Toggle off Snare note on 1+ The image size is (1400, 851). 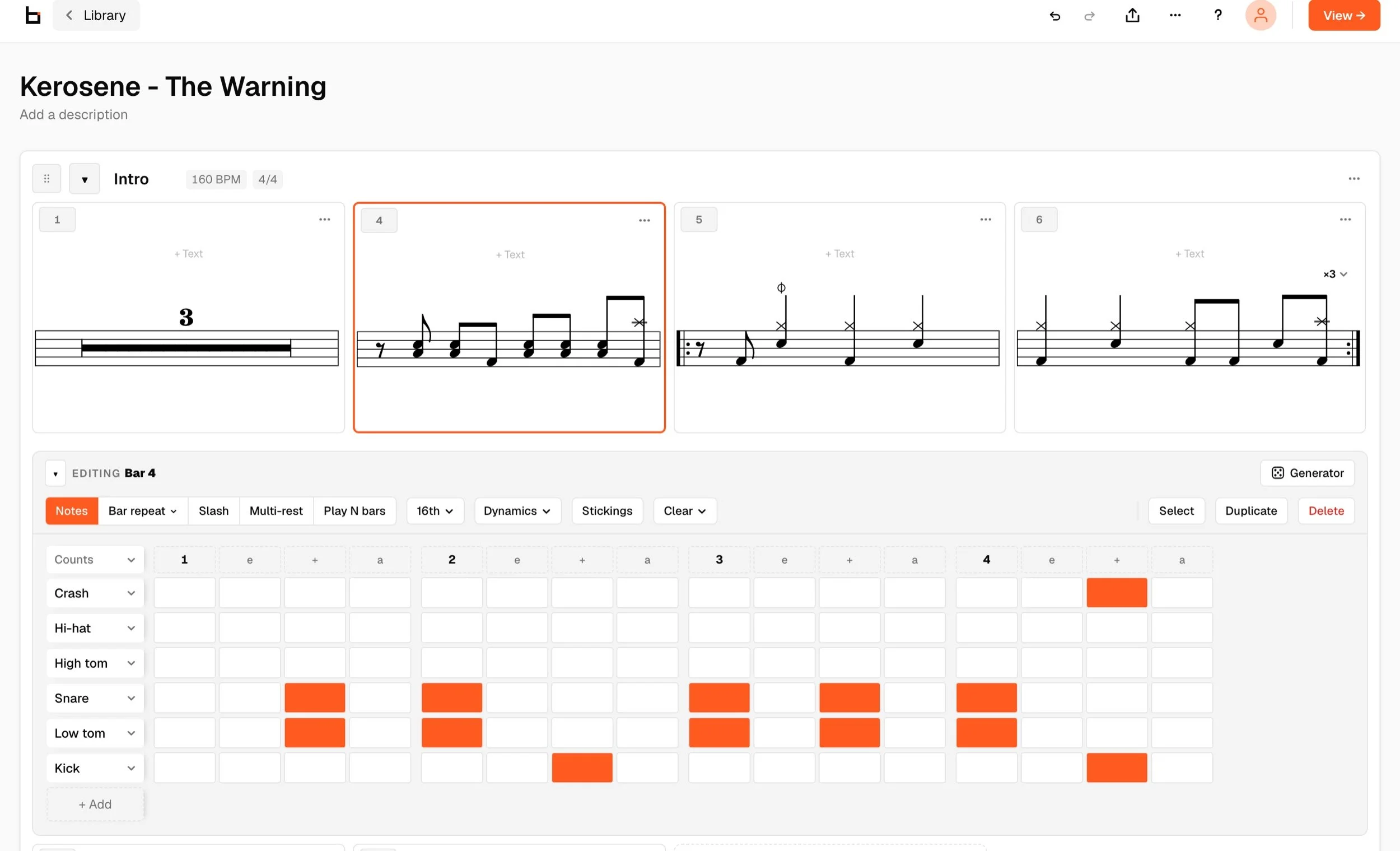click(x=315, y=698)
